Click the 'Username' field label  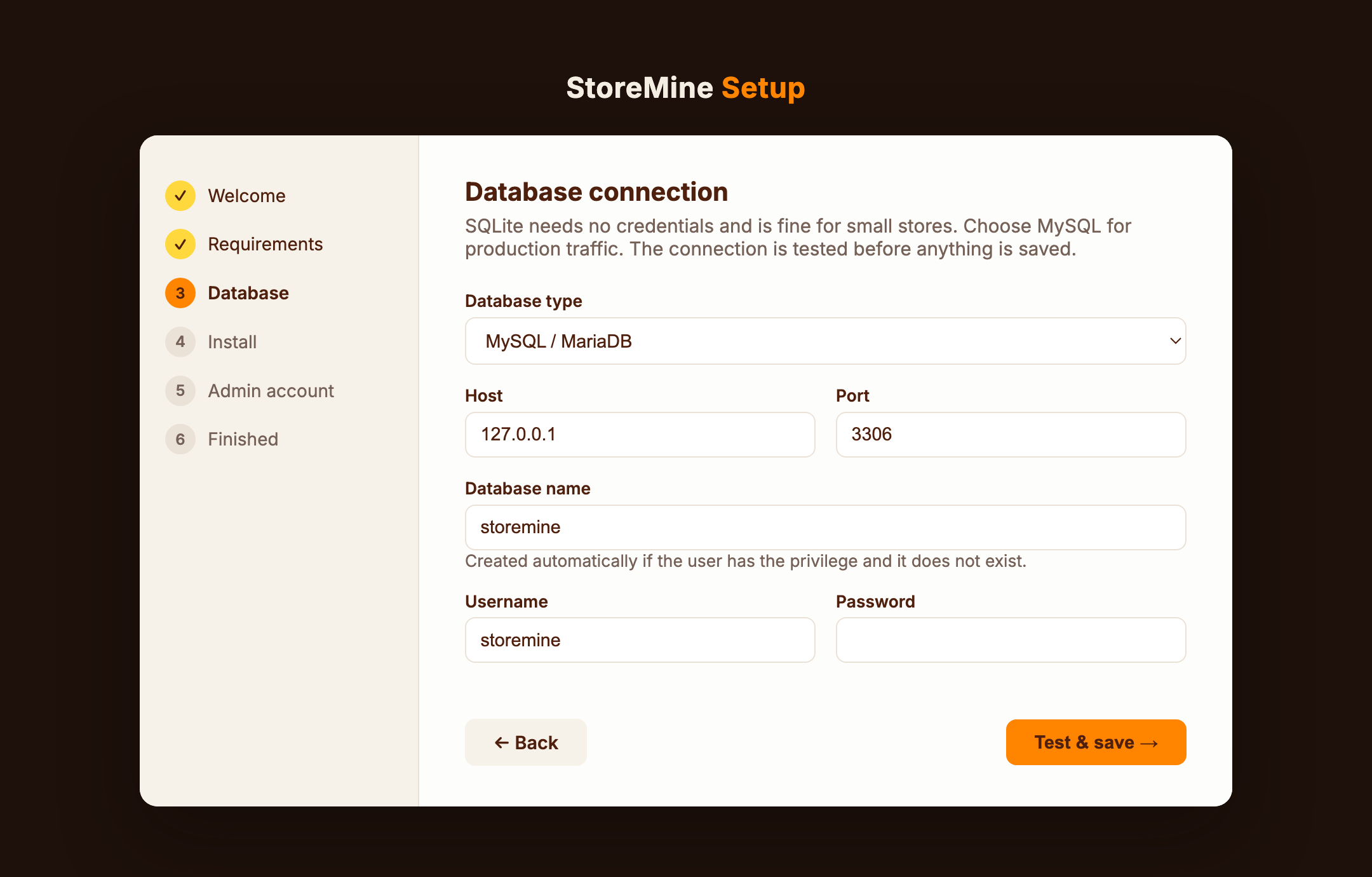[506, 601]
